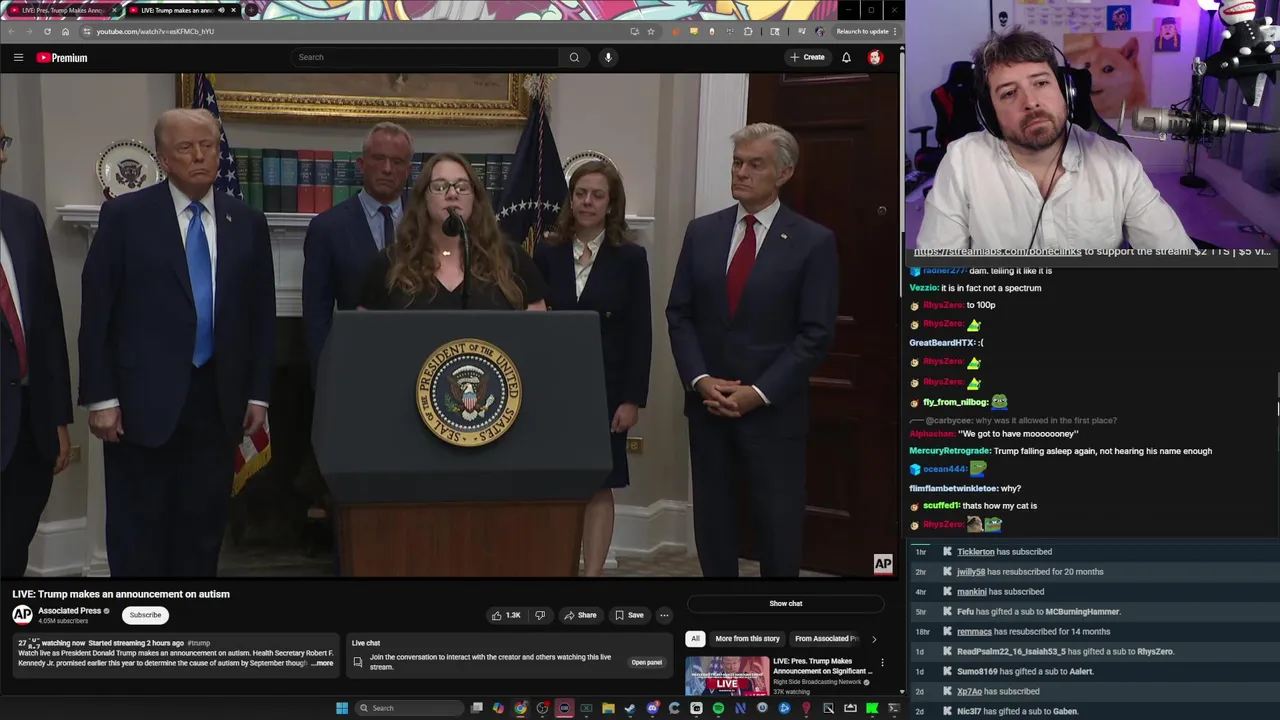Open the YouTube hamburger guide menu
This screenshot has width=1280, height=720.
pos(18,57)
